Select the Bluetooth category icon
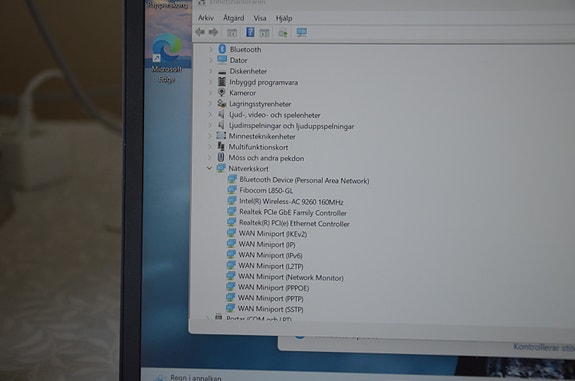 coord(222,49)
